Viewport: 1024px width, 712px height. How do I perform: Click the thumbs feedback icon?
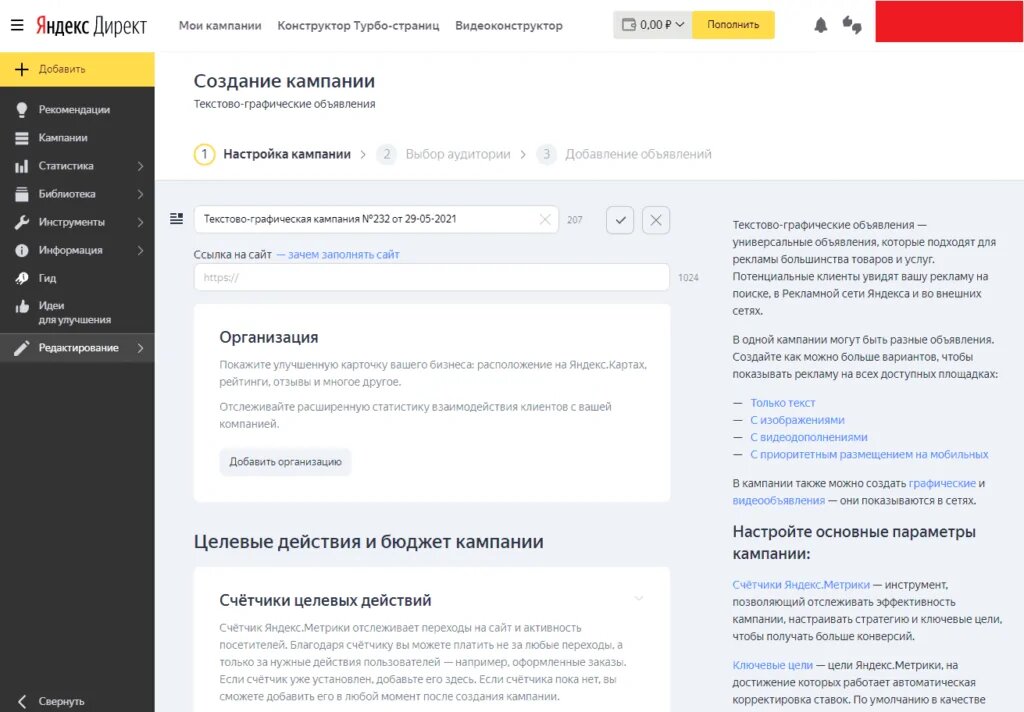tap(852, 25)
